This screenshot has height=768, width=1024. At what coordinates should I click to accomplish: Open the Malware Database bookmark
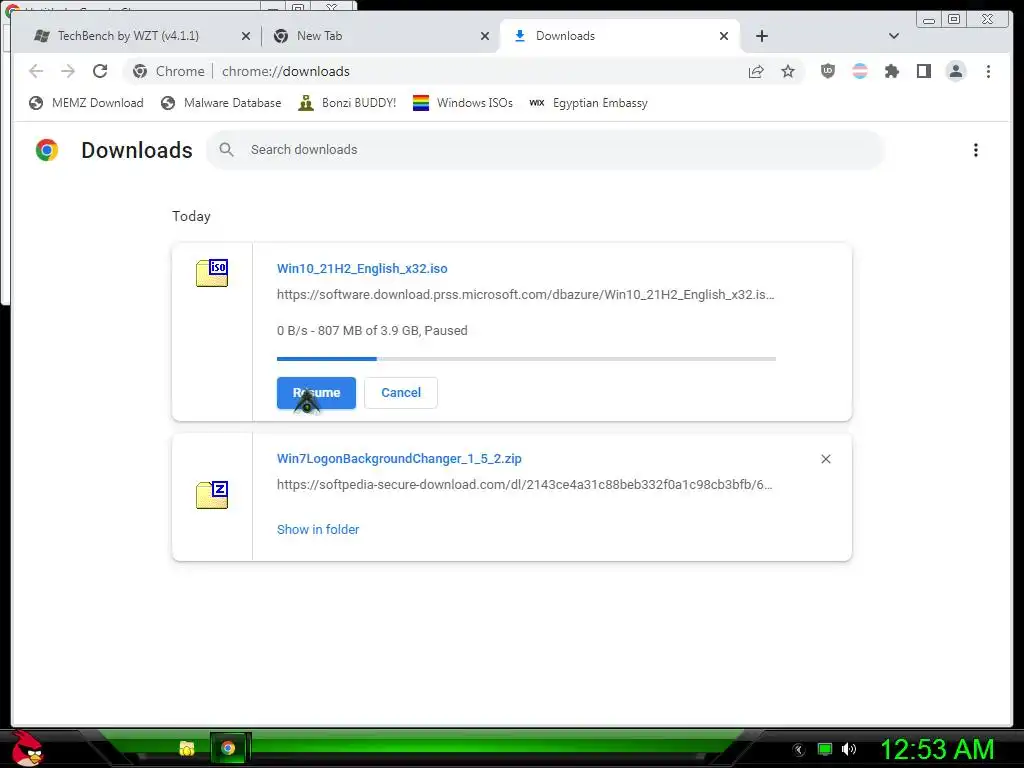click(221, 103)
